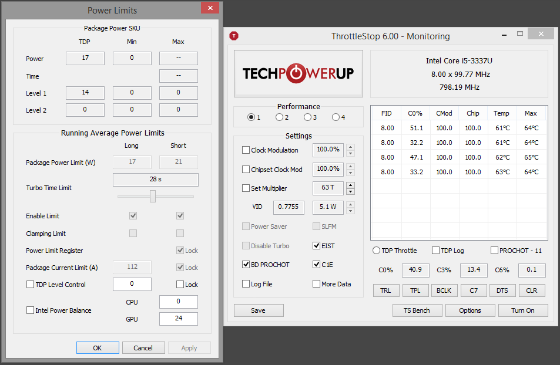This screenshot has width=560, height=365.
Task: Uncheck BD PROCHOT option
Action: pyautogui.click(x=246, y=264)
